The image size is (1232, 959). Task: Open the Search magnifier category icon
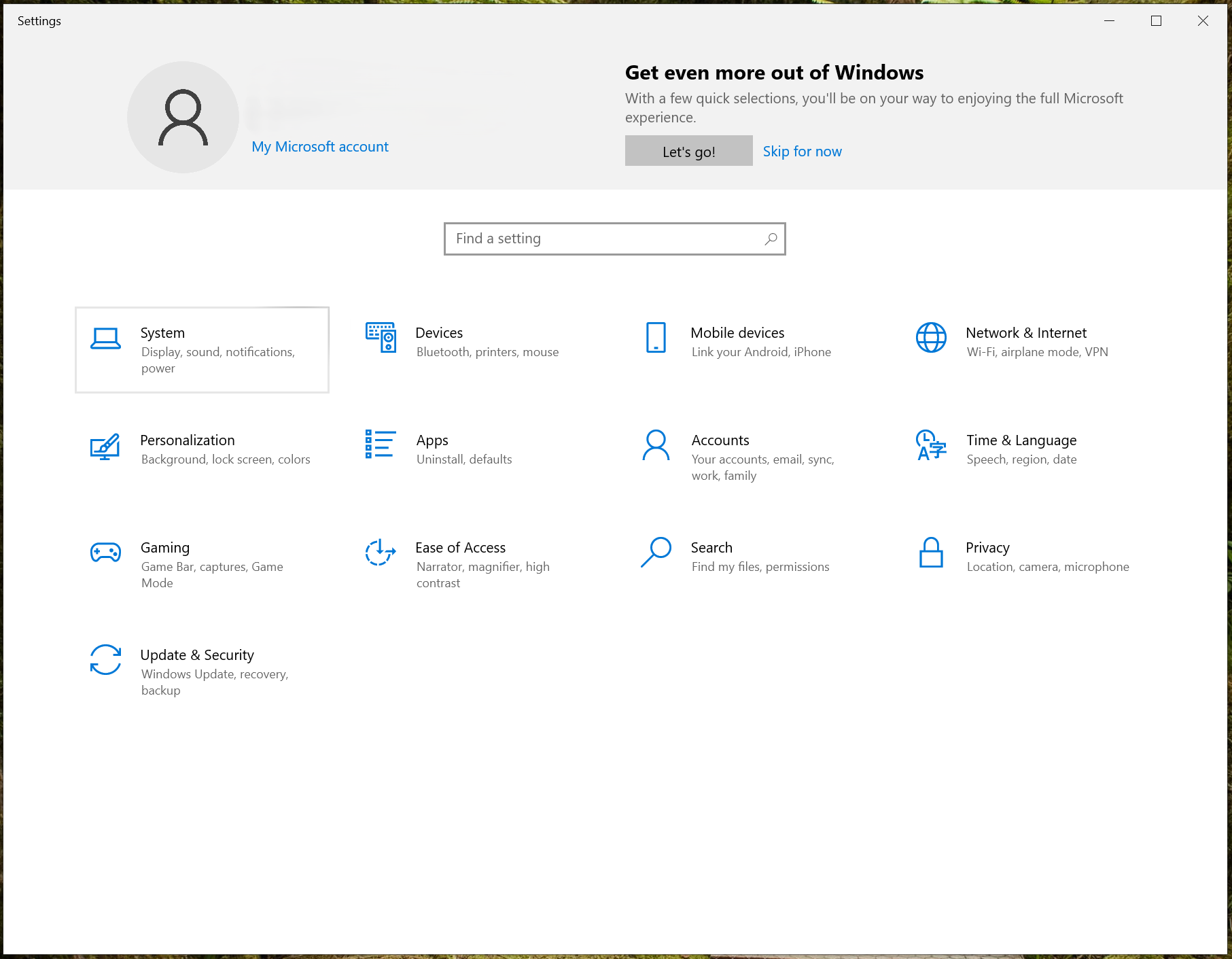(656, 552)
